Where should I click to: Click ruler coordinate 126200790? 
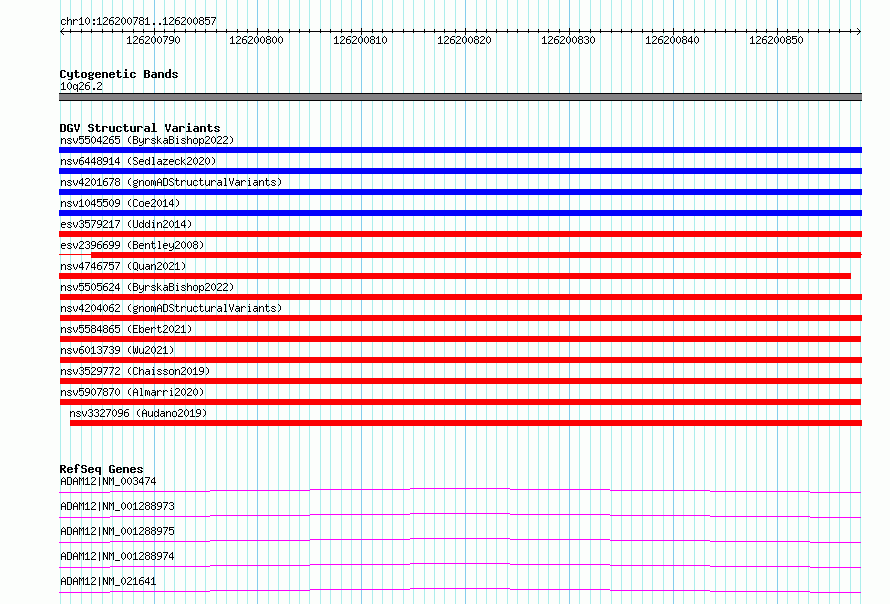[153, 40]
